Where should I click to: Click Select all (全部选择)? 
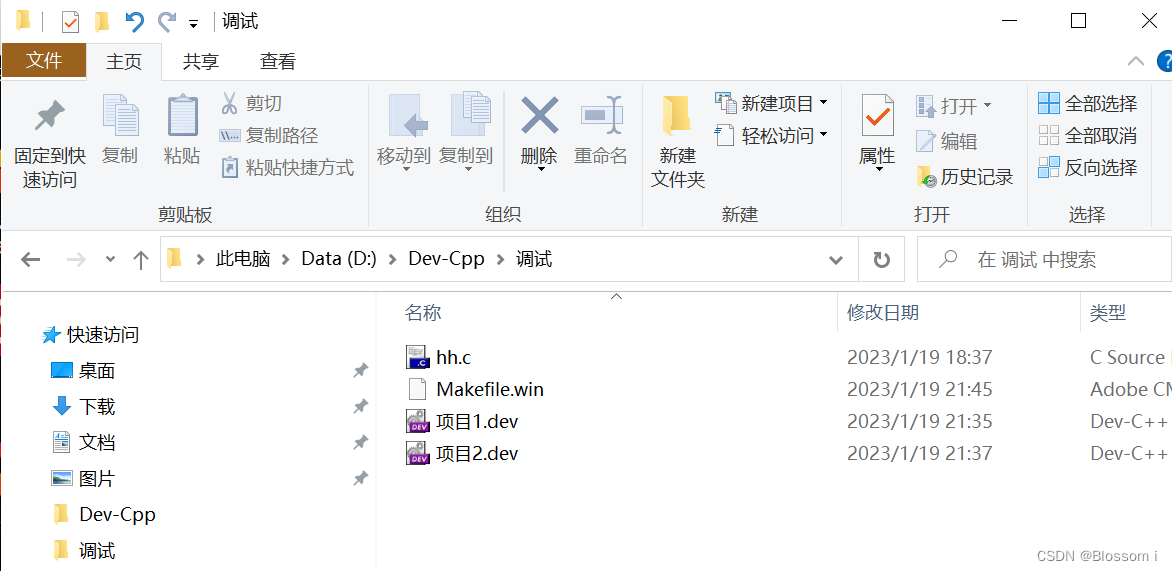[x=1088, y=103]
